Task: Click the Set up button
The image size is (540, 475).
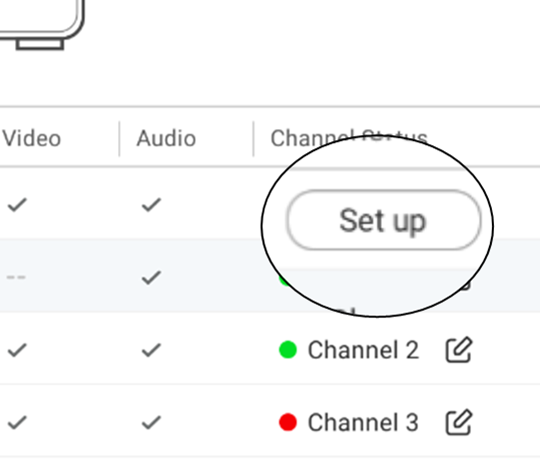Action: click(x=383, y=220)
